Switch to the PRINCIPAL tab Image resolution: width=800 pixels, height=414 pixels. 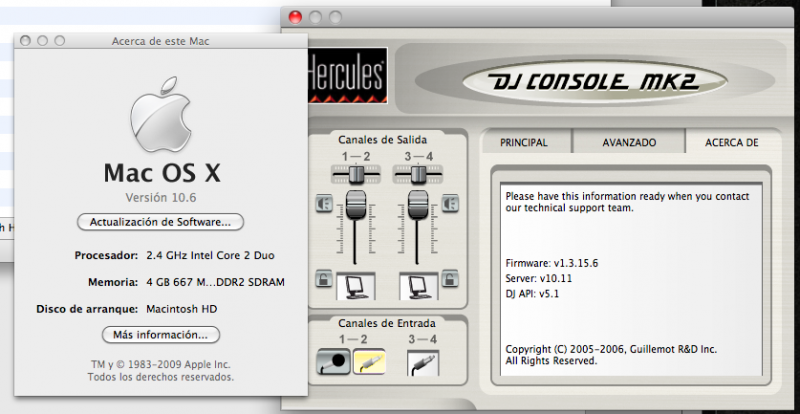click(524, 143)
